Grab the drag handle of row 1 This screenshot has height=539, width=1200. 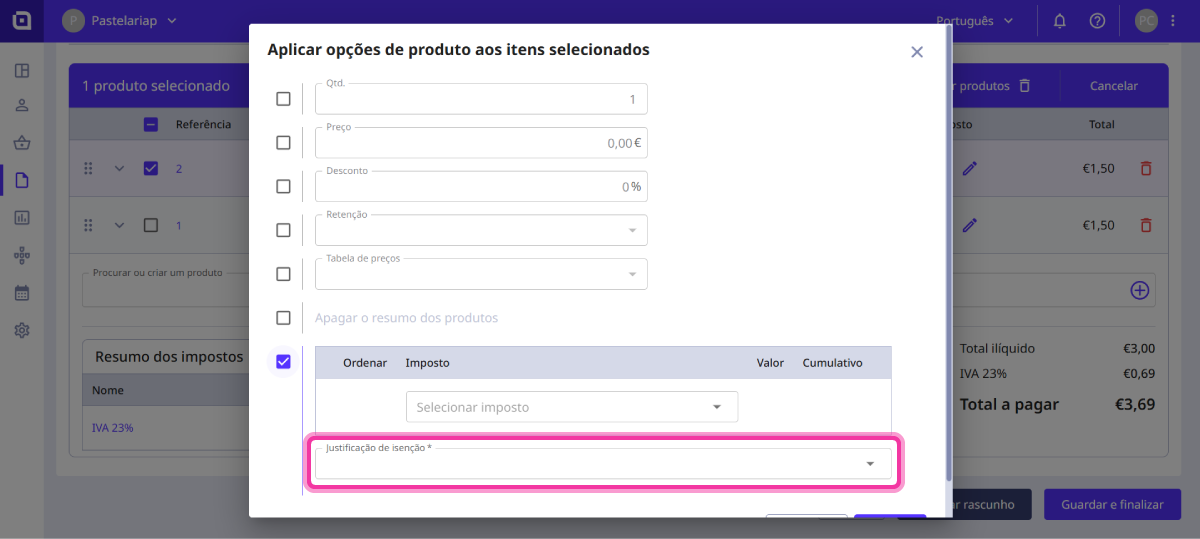pyautogui.click(x=88, y=225)
